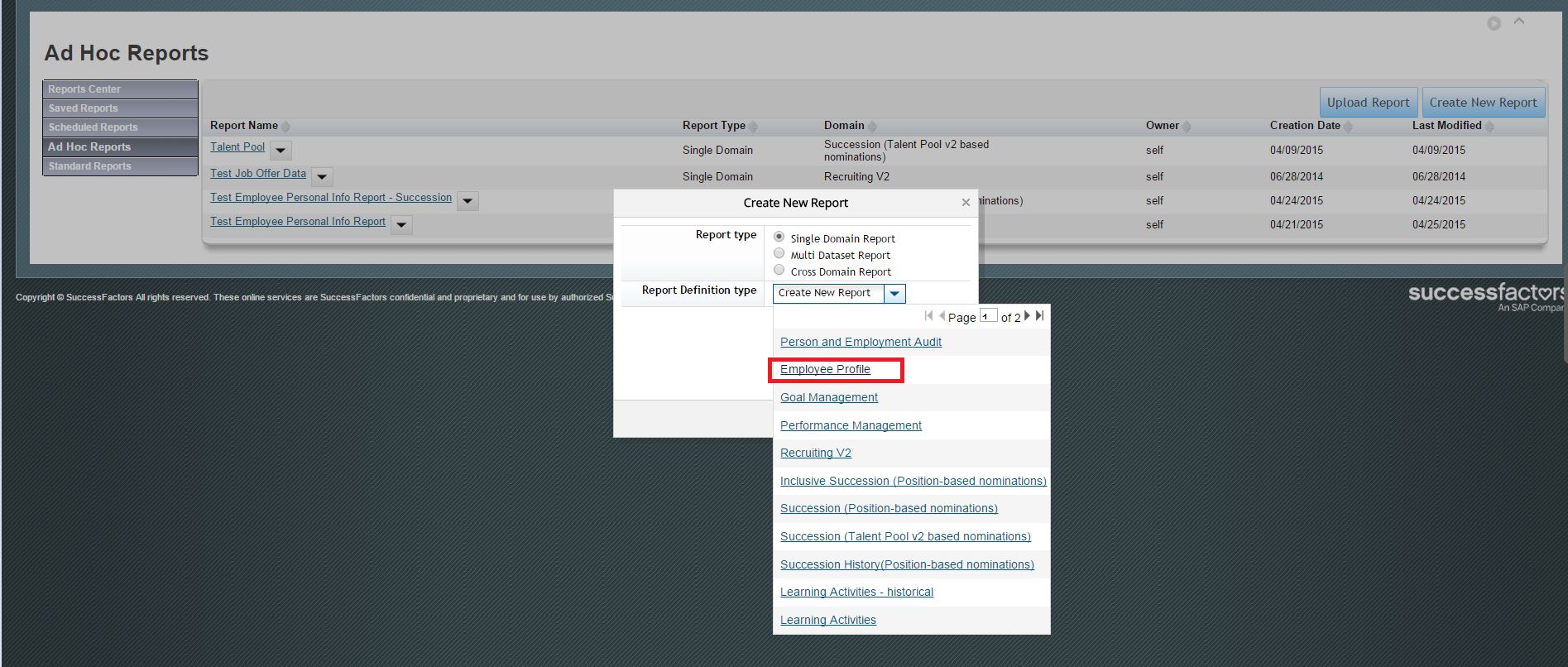1568x667 pixels.
Task: Choose Employee Profile domain
Action: [825, 370]
